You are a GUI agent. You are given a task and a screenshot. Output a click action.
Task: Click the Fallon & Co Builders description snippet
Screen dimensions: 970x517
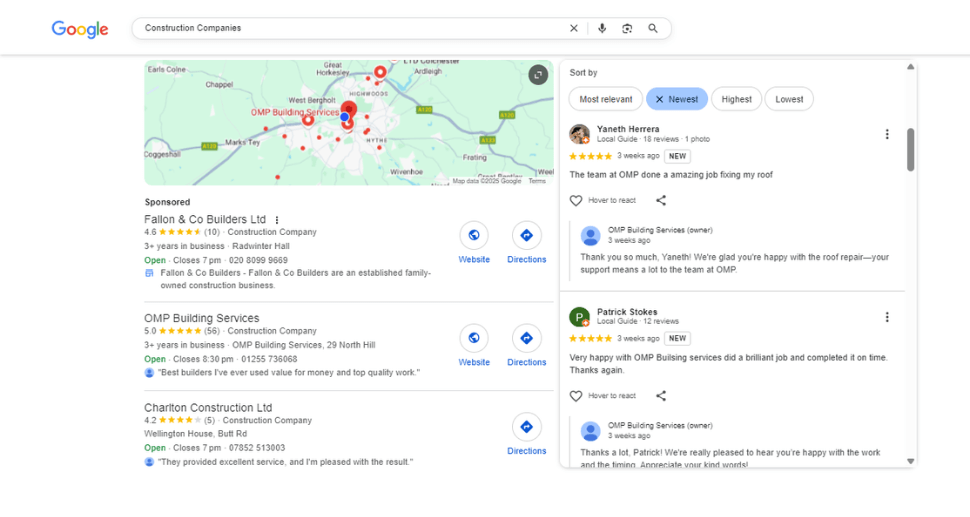(296, 279)
